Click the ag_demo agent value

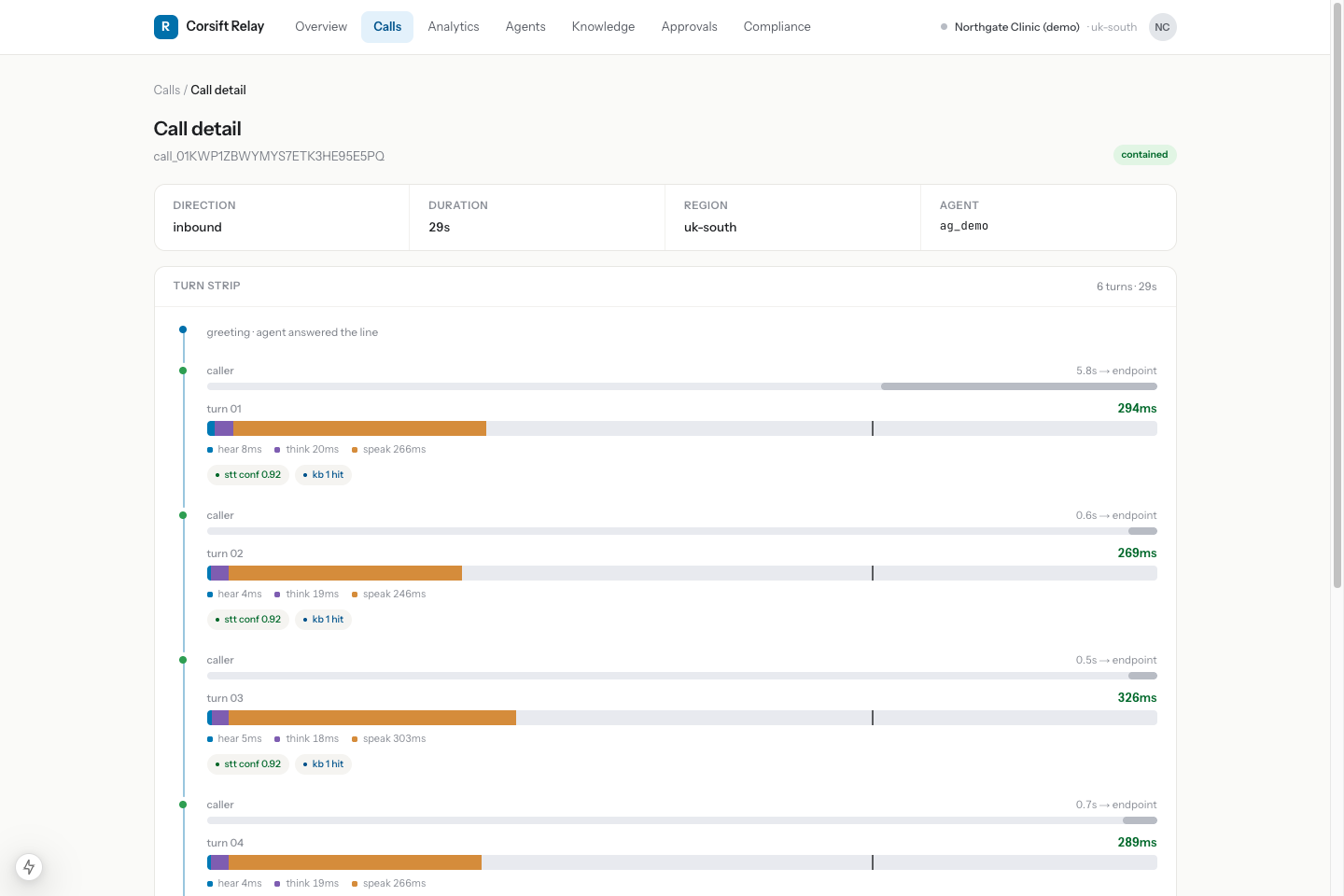[964, 227]
